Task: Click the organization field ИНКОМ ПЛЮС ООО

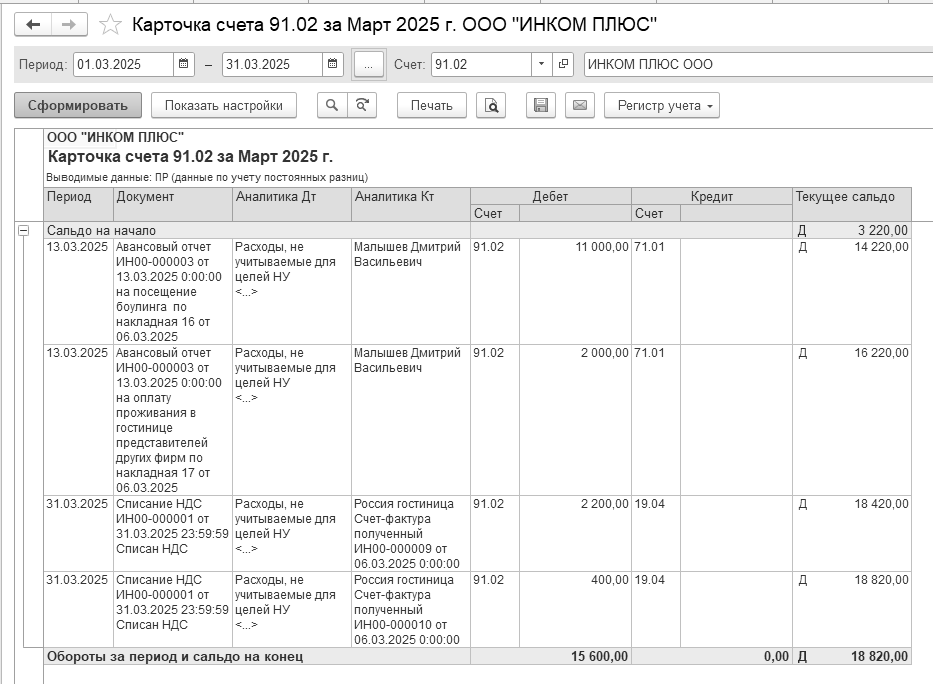Action: [x=759, y=64]
